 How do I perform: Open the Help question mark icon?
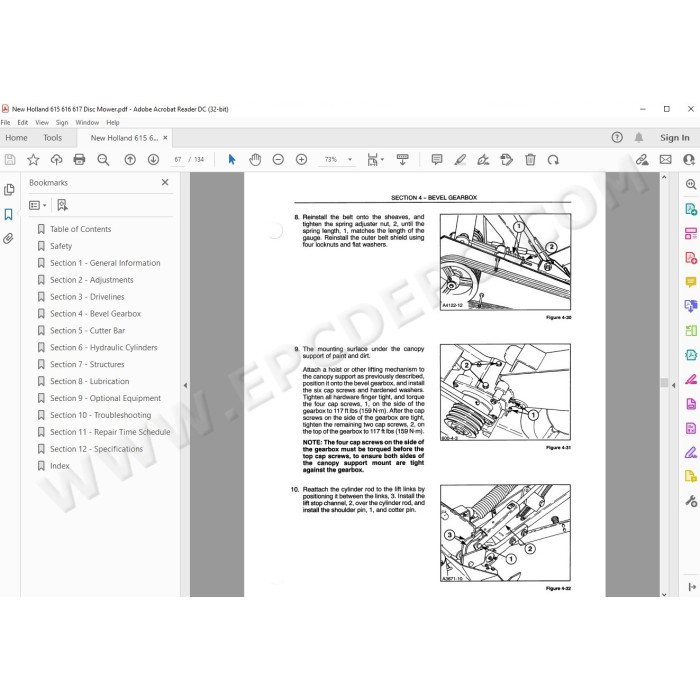coord(617,138)
